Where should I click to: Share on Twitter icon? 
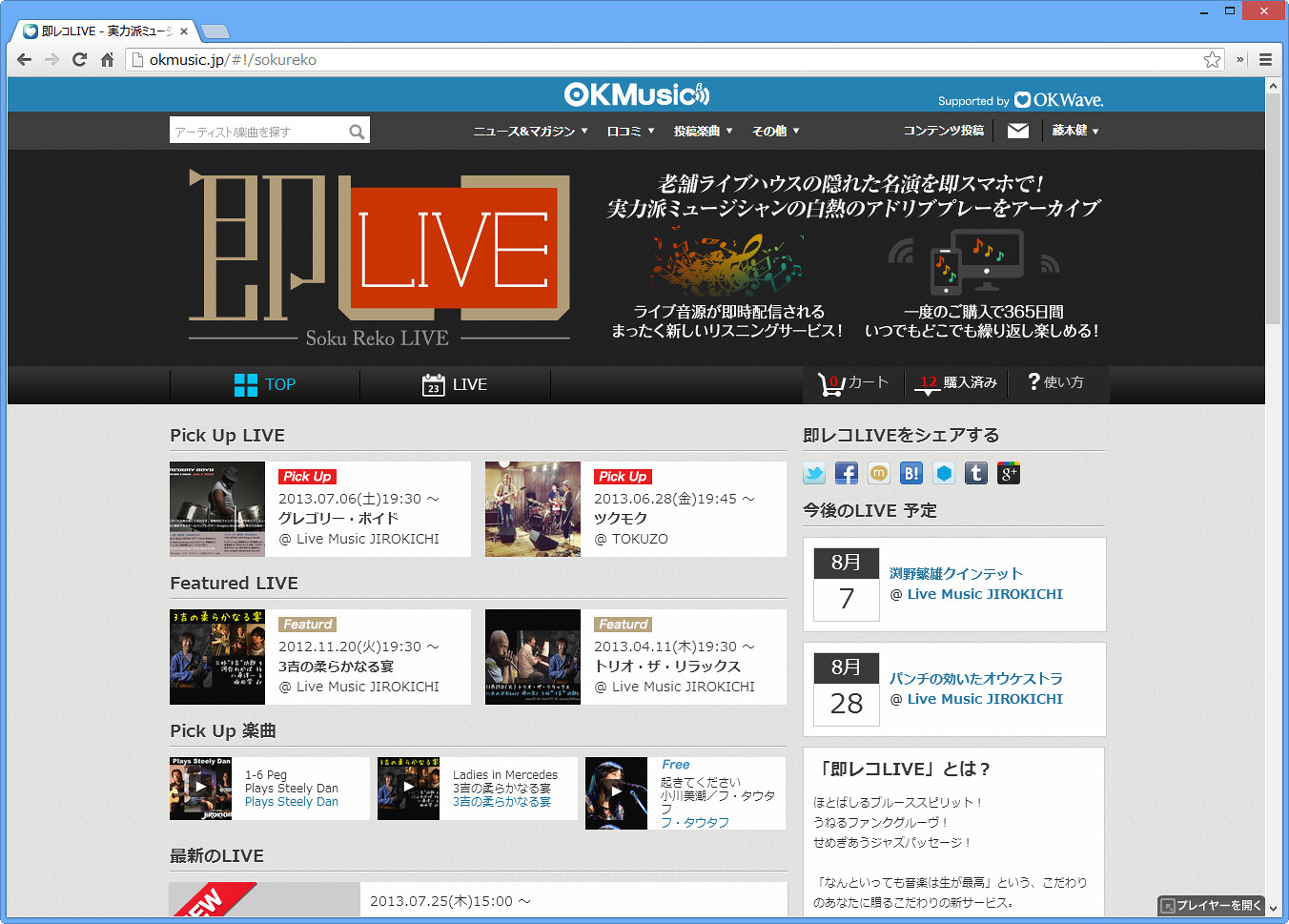pyautogui.click(x=814, y=473)
